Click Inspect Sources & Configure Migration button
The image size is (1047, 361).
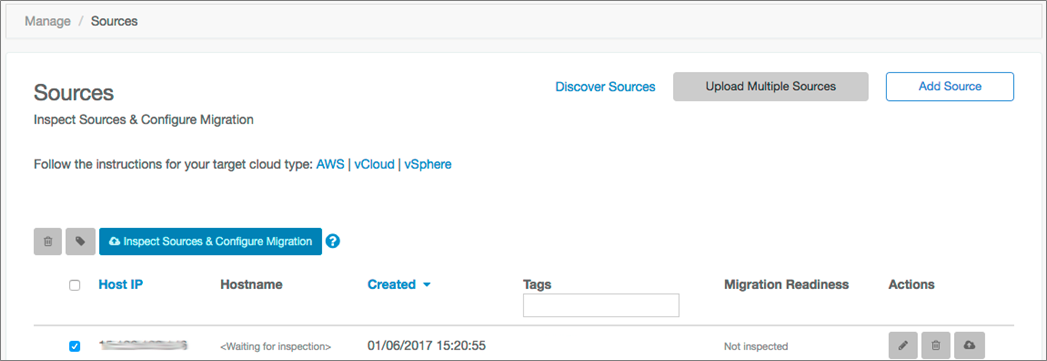pyautogui.click(x=210, y=242)
